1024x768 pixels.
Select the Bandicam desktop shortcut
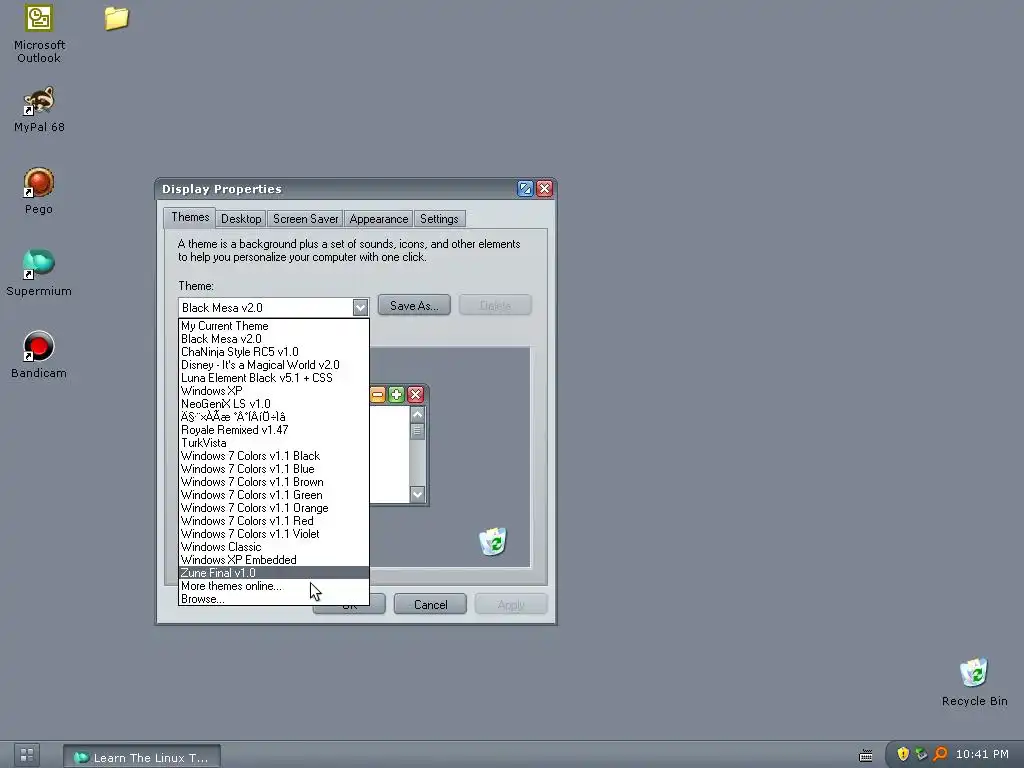click(x=39, y=355)
